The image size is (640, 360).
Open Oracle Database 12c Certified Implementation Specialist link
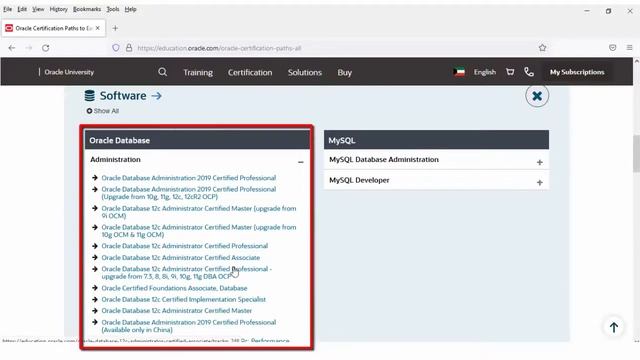tap(183, 299)
